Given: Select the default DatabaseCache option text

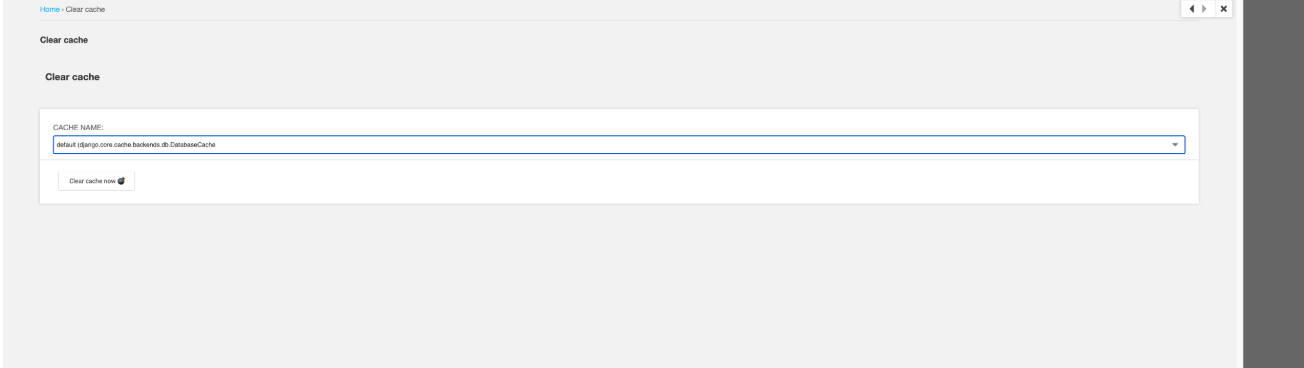Looking at the screenshot, I should 135,145.
